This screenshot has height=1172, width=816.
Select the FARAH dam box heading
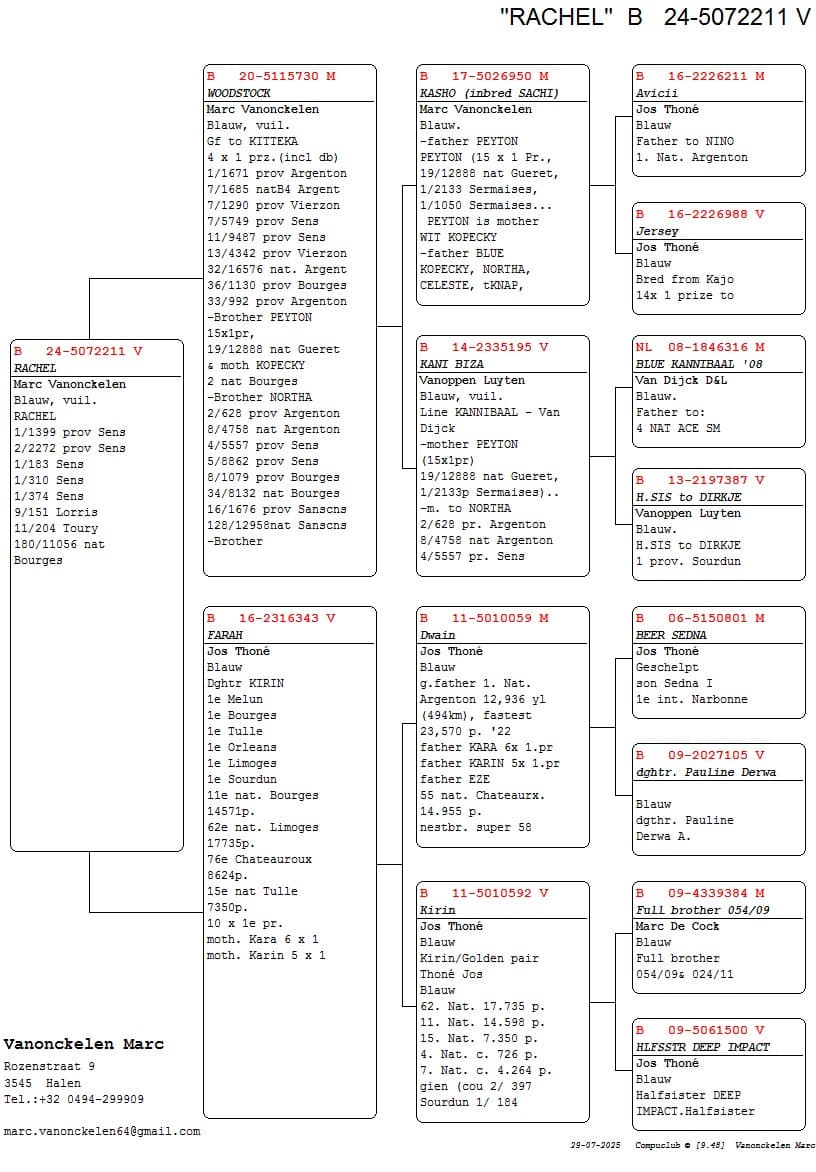click(x=225, y=635)
